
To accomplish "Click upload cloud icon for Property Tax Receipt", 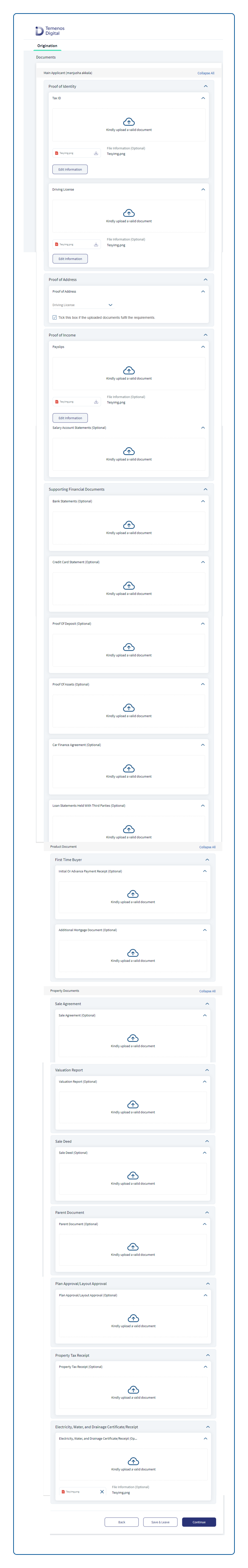I will (x=133, y=1390).
